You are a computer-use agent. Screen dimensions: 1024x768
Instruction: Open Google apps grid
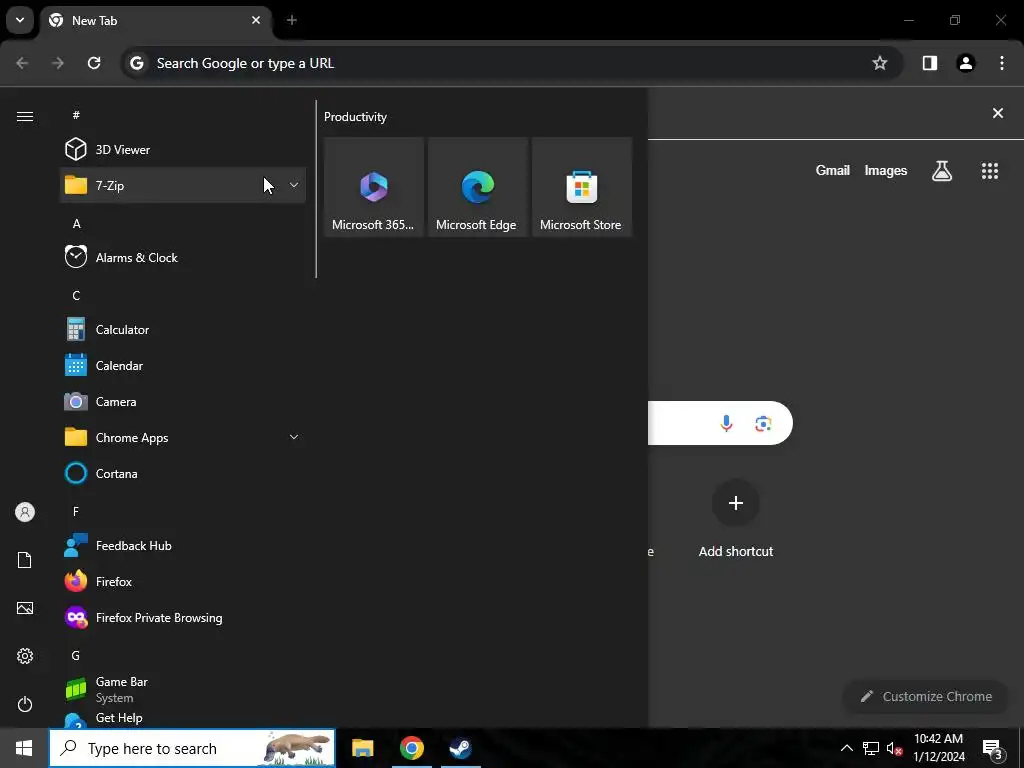pyautogui.click(x=990, y=170)
